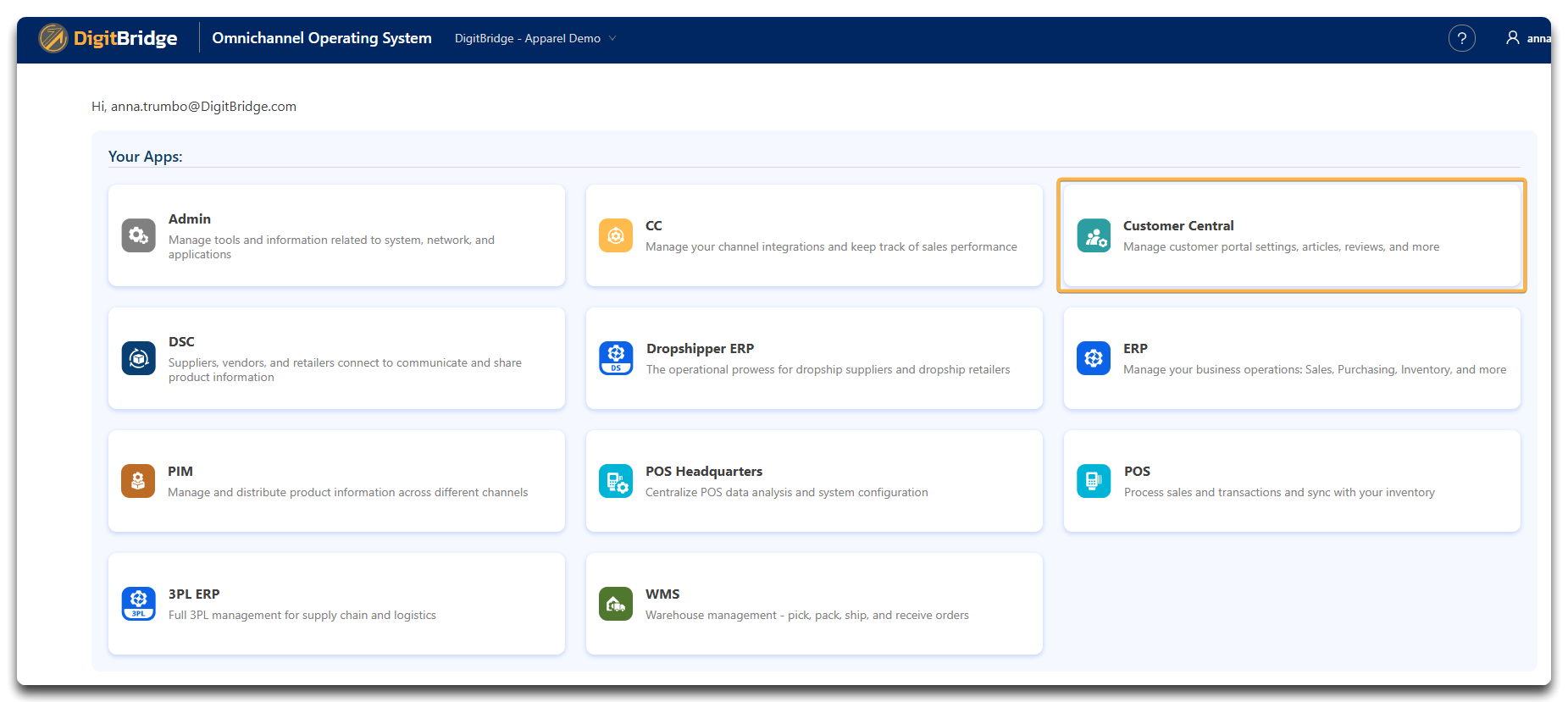Click 'Manage and distribute product information' description
This screenshot has height=702, width=1568.
pos(347,492)
